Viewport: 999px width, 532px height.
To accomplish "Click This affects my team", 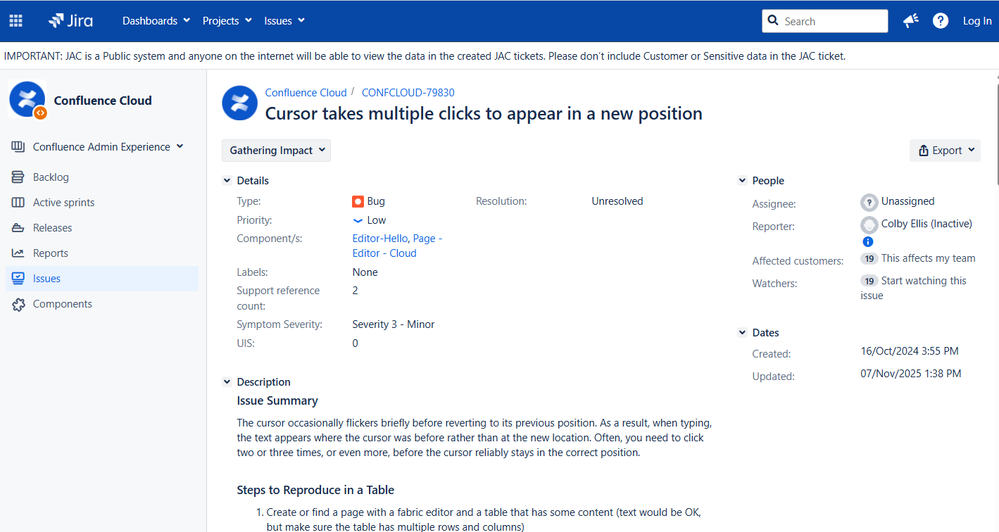I will point(928,258).
